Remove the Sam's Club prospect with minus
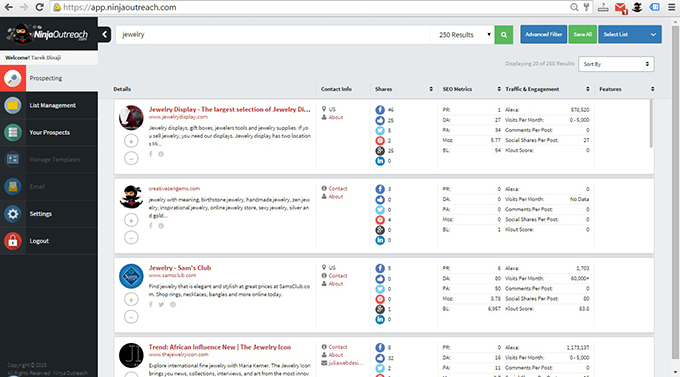 [x=131, y=317]
